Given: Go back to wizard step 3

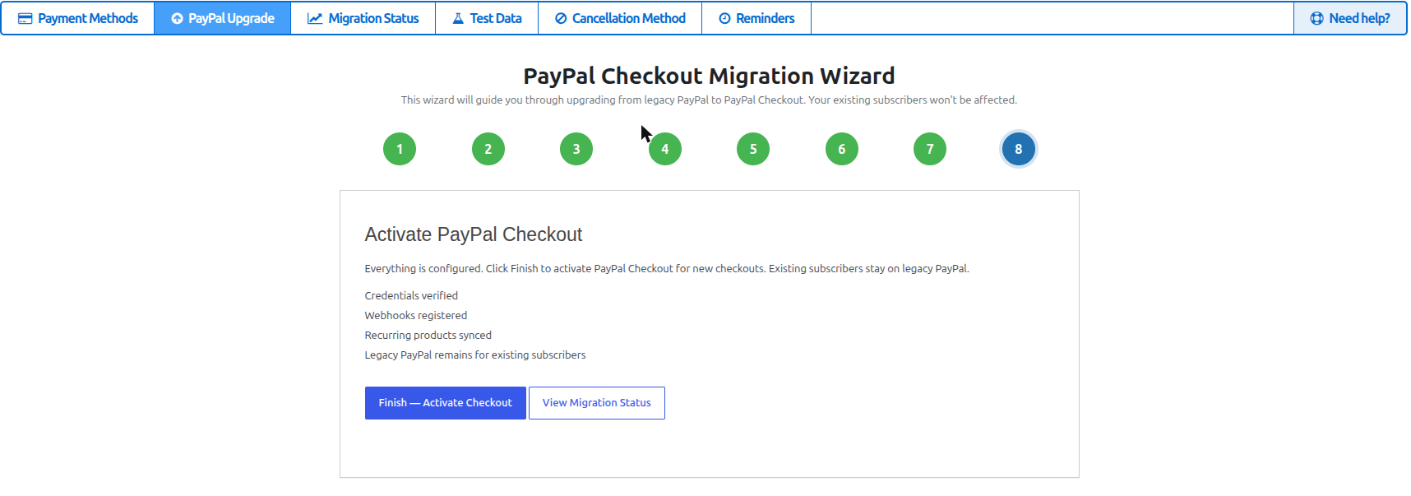Looking at the screenshot, I should (576, 149).
